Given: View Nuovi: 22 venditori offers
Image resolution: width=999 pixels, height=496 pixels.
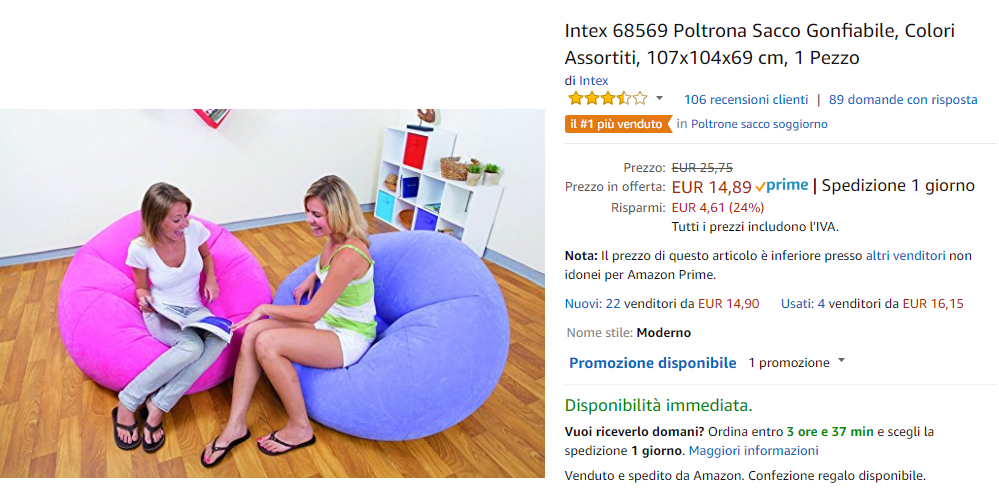Looking at the screenshot, I should point(662,304).
